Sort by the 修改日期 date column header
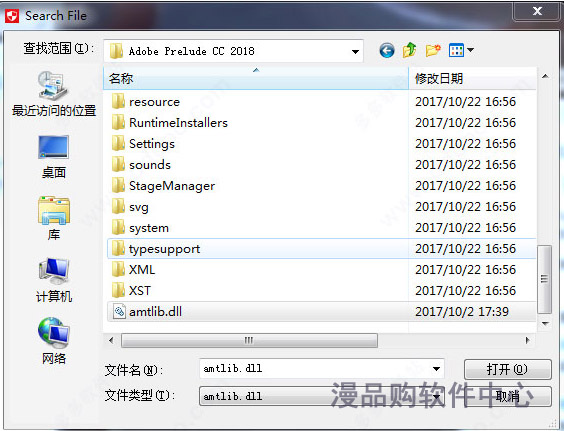564x431 pixels. 472,78
